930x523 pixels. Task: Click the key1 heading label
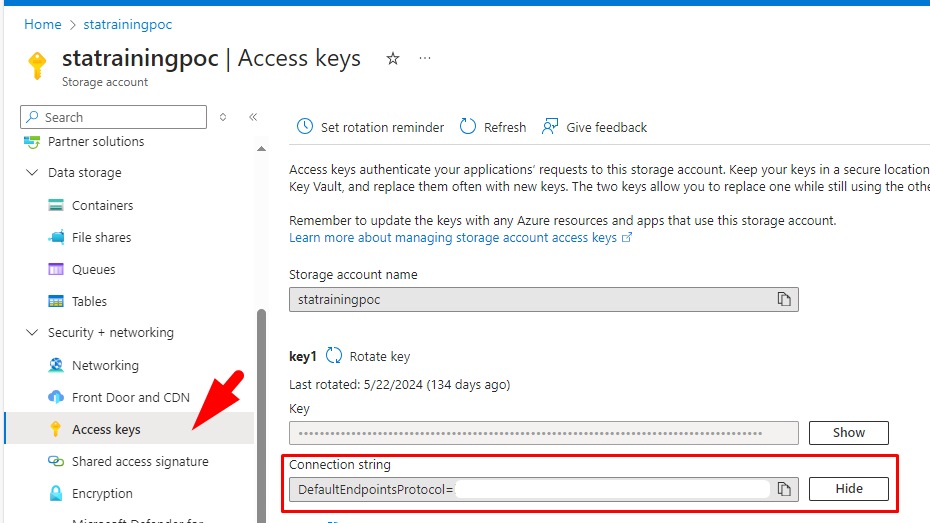click(x=303, y=356)
